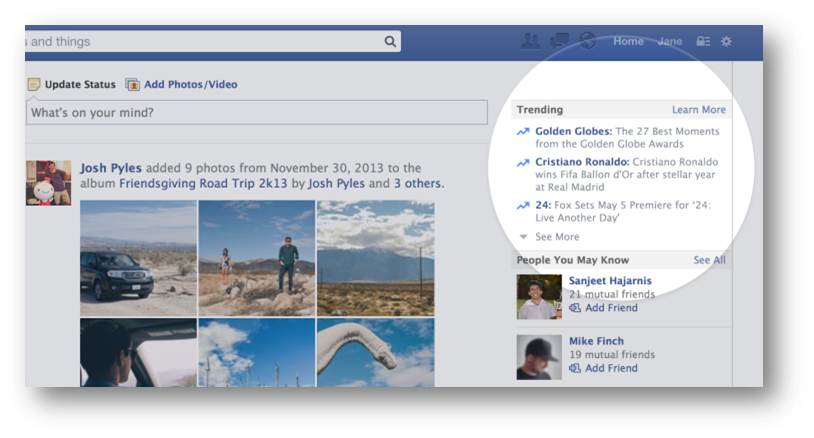Viewport: 814px width, 438px height.
Task: Open the mountain and clouds photo
Action: [375, 258]
